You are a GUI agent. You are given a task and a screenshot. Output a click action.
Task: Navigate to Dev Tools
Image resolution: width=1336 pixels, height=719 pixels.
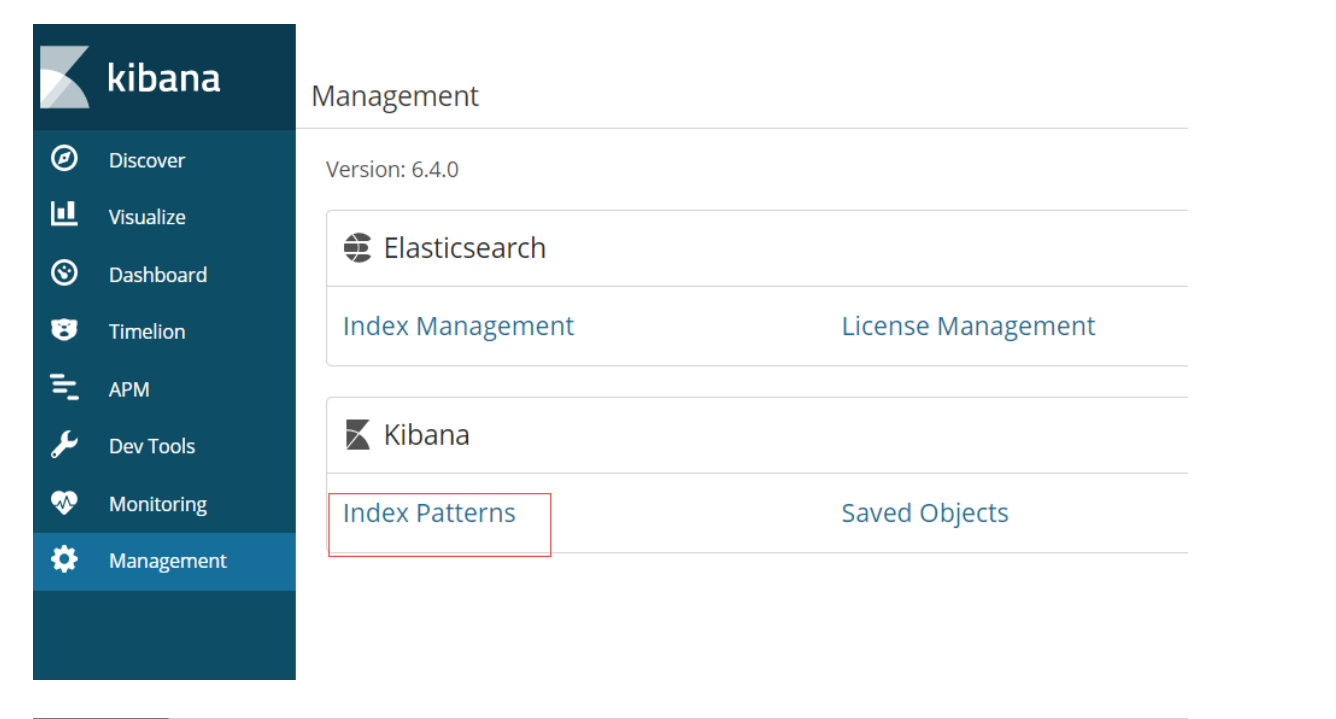(152, 446)
